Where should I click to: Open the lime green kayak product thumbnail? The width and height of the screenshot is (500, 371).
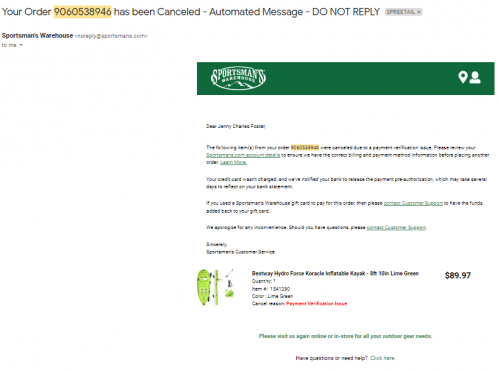(216, 287)
